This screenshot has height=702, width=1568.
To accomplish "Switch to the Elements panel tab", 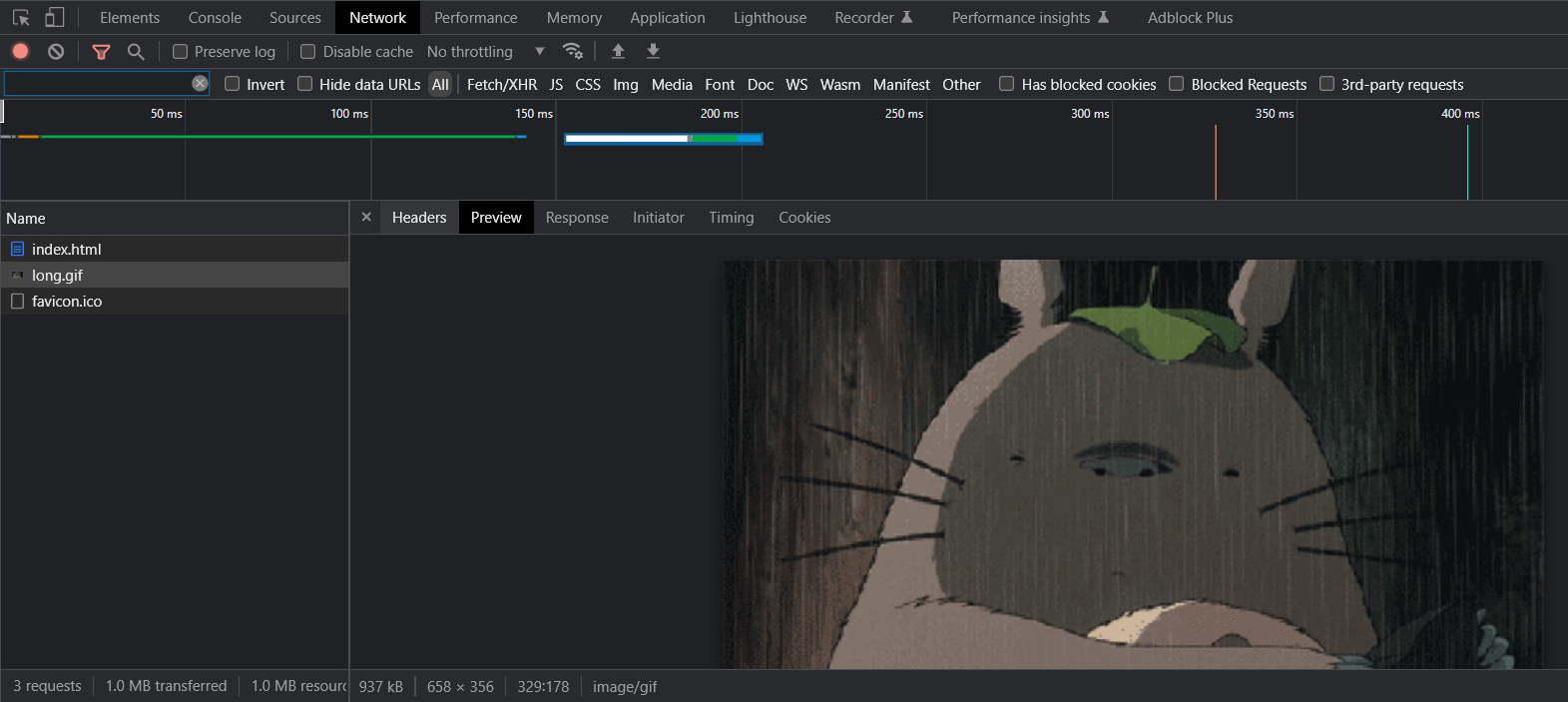I will point(130,17).
